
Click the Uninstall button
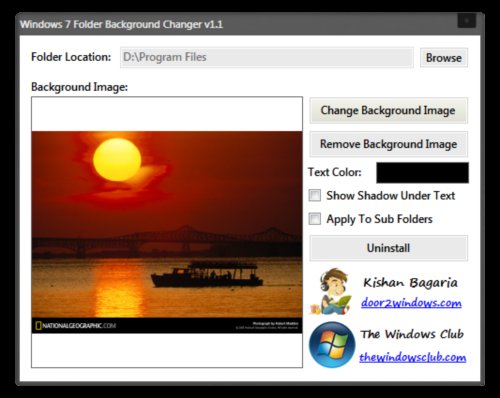pyautogui.click(x=388, y=248)
